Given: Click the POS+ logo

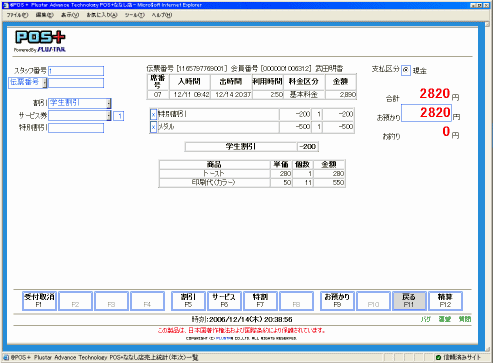Looking at the screenshot, I should coord(40,41).
